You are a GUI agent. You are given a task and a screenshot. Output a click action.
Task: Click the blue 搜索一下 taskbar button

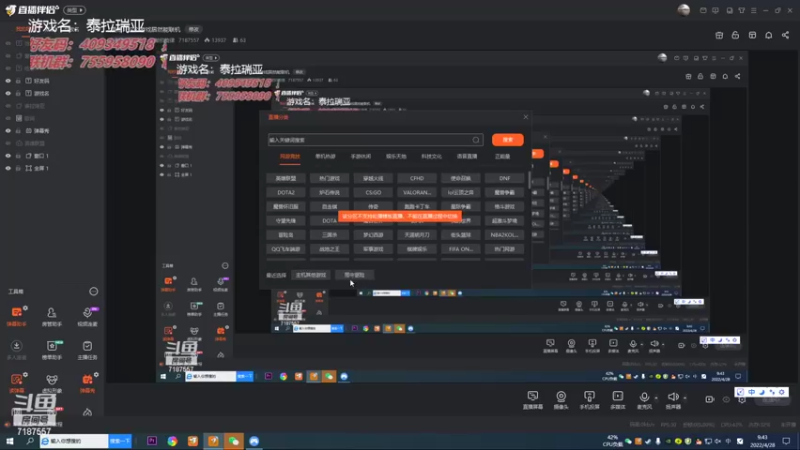coord(120,441)
